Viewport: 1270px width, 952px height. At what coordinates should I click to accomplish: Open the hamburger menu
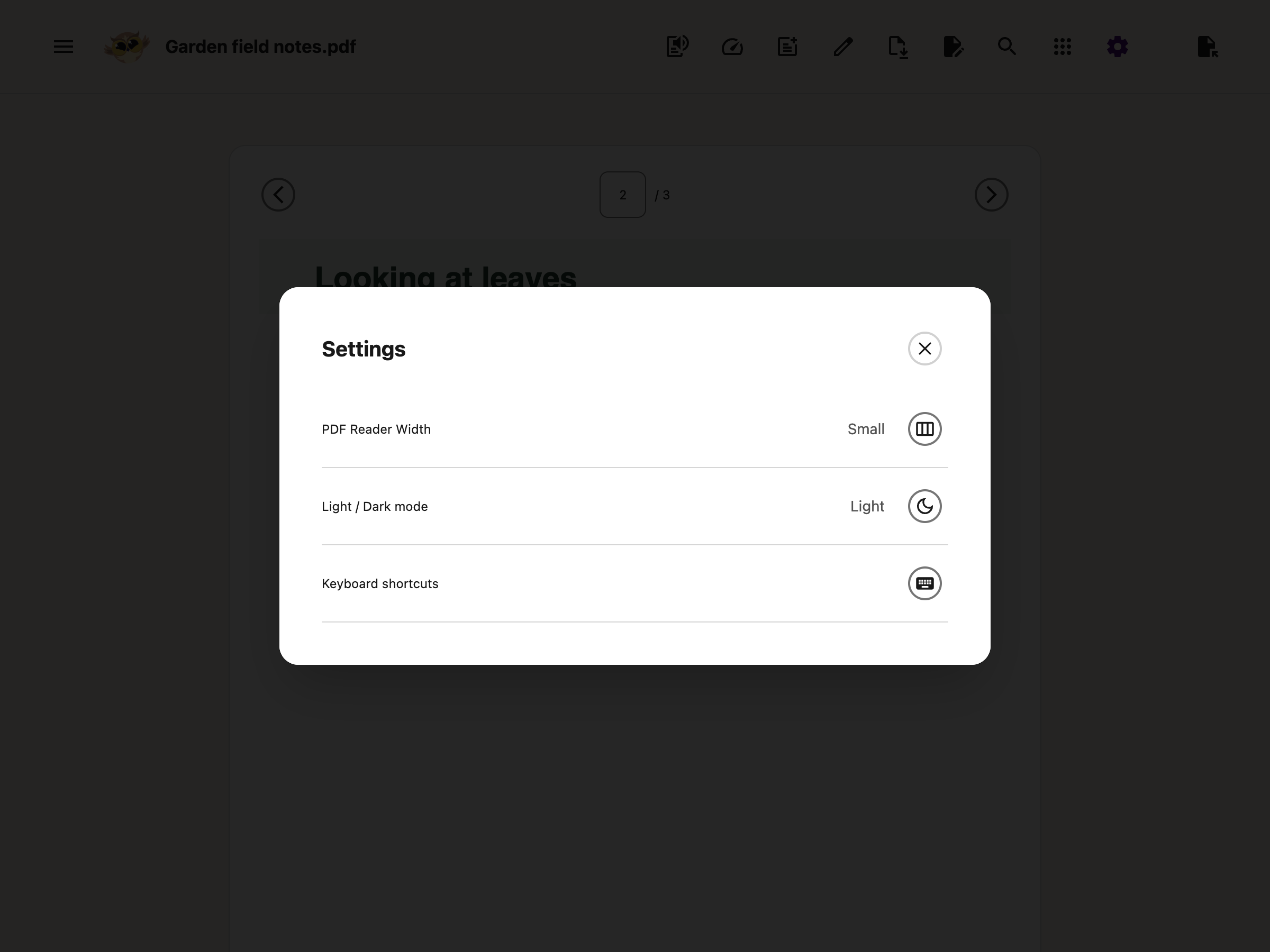pyautogui.click(x=63, y=47)
